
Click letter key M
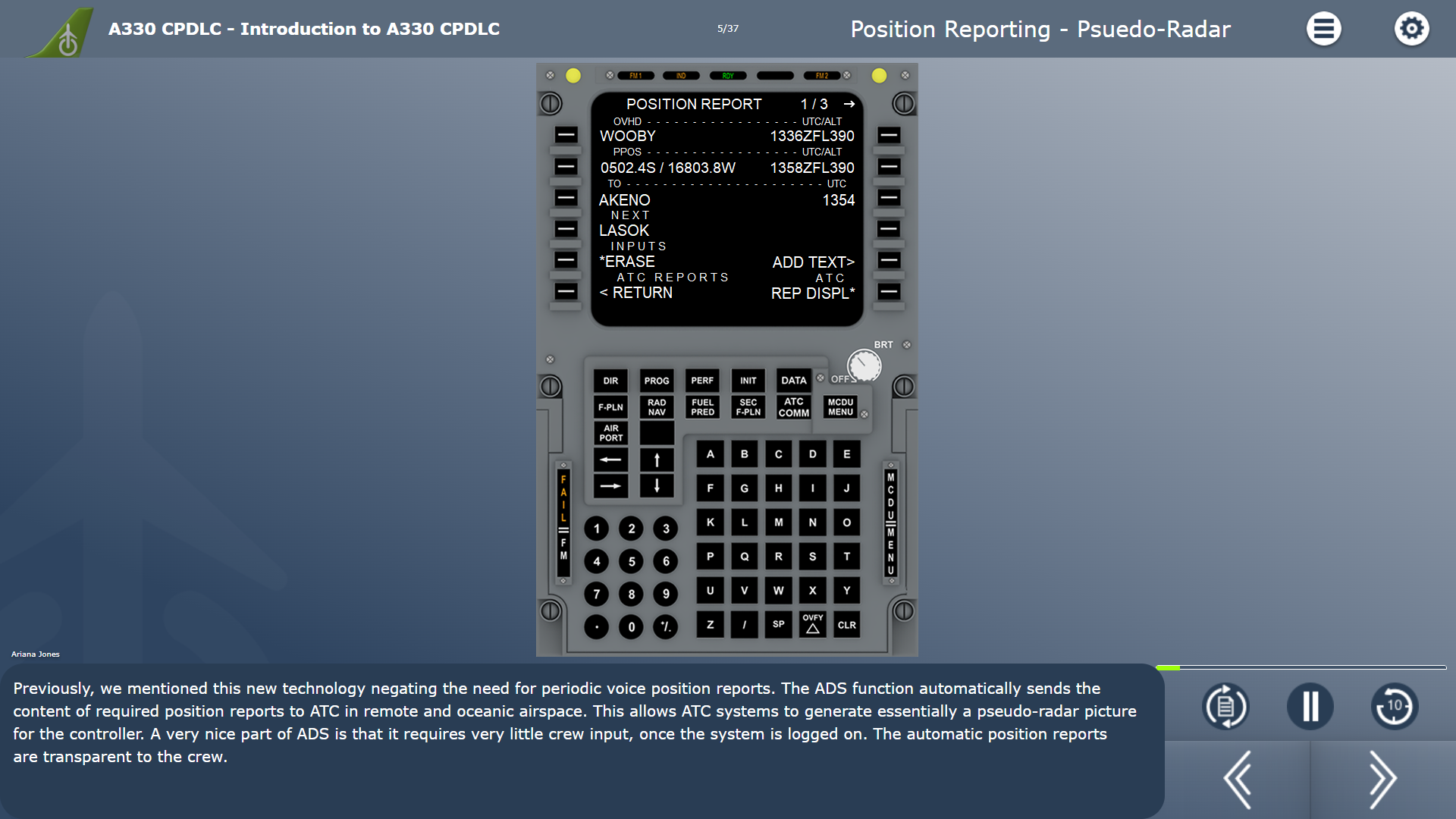click(778, 522)
